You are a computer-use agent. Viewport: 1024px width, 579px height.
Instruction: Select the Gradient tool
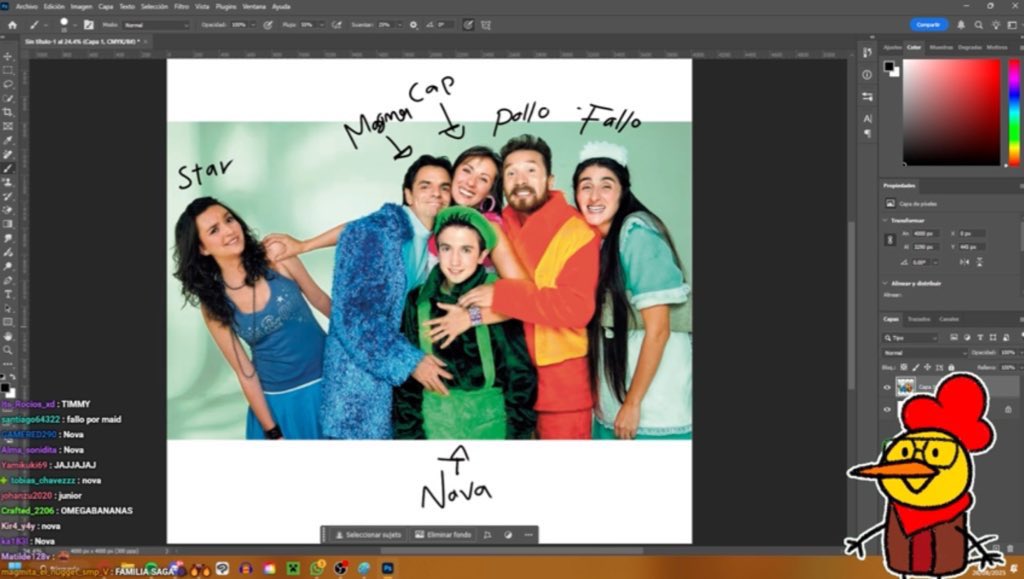tap(8, 224)
